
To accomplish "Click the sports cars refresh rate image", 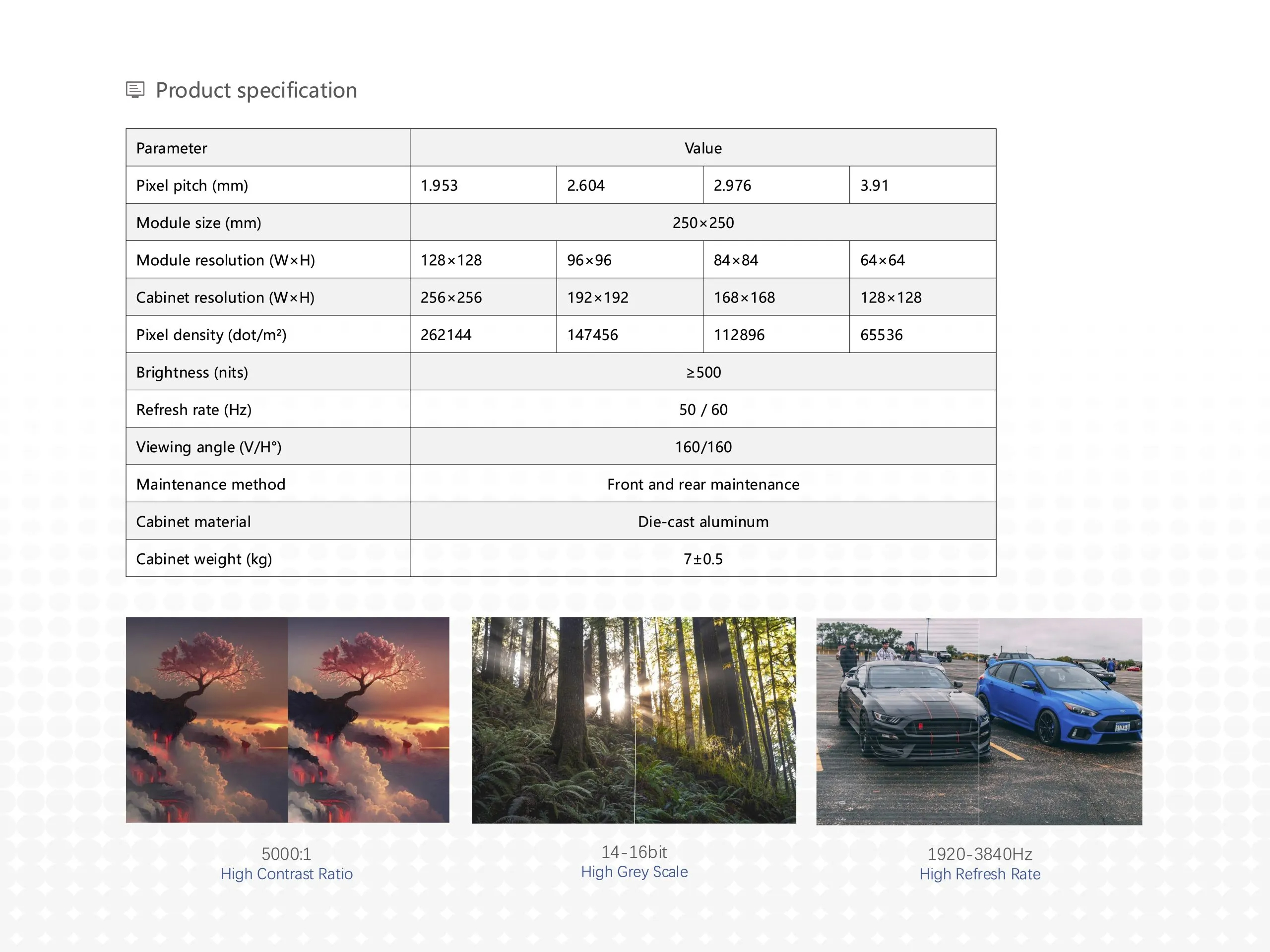I will click(979, 721).
